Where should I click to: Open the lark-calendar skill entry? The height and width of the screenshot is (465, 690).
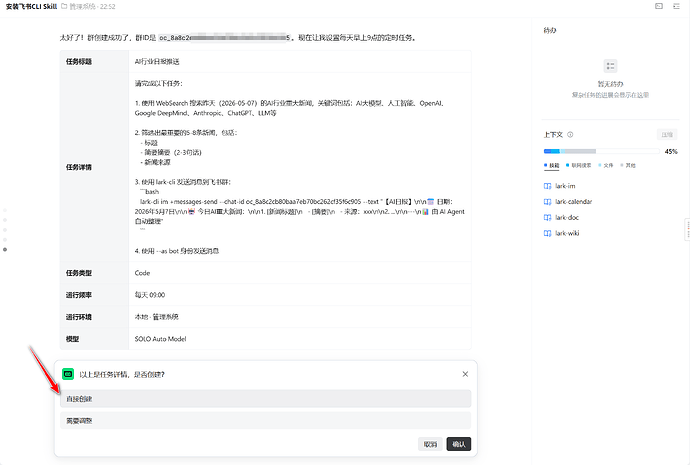click(x=568, y=202)
